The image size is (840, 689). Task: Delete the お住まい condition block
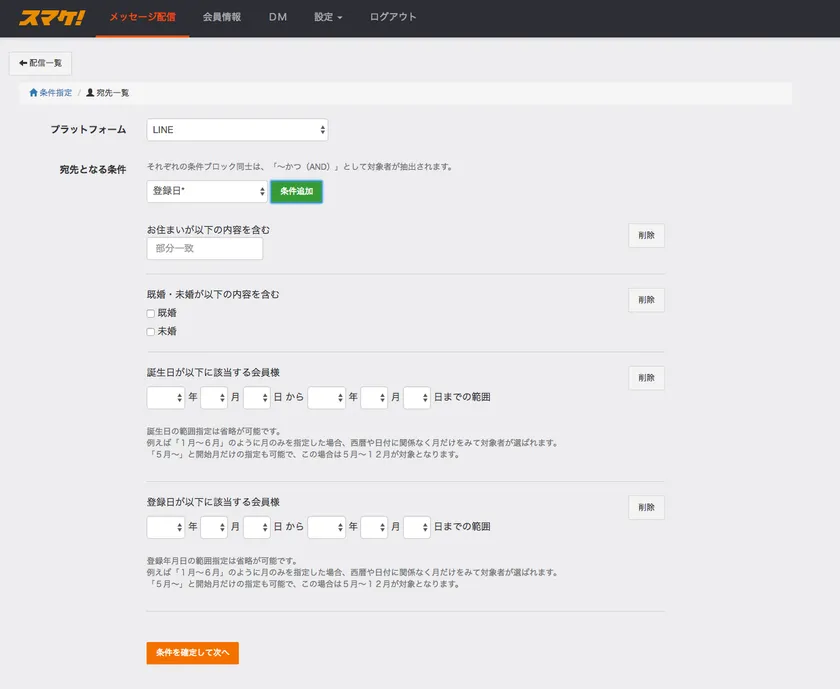click(646, 236)
